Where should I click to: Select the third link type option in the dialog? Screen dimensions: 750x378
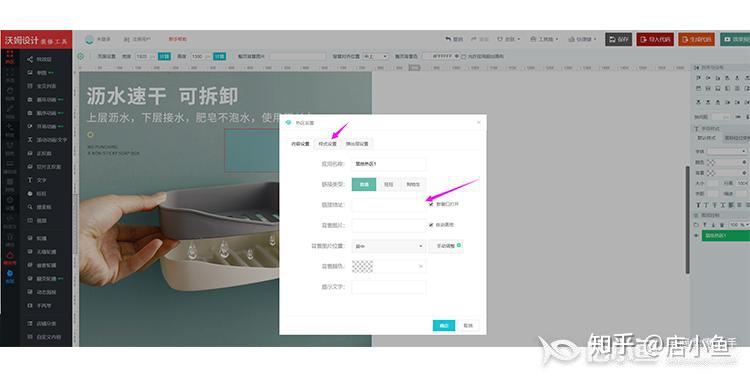pos(413,184)
